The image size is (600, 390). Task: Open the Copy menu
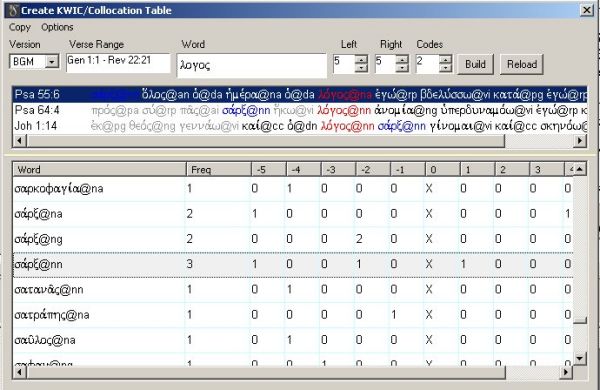click(x=20, y=27)
